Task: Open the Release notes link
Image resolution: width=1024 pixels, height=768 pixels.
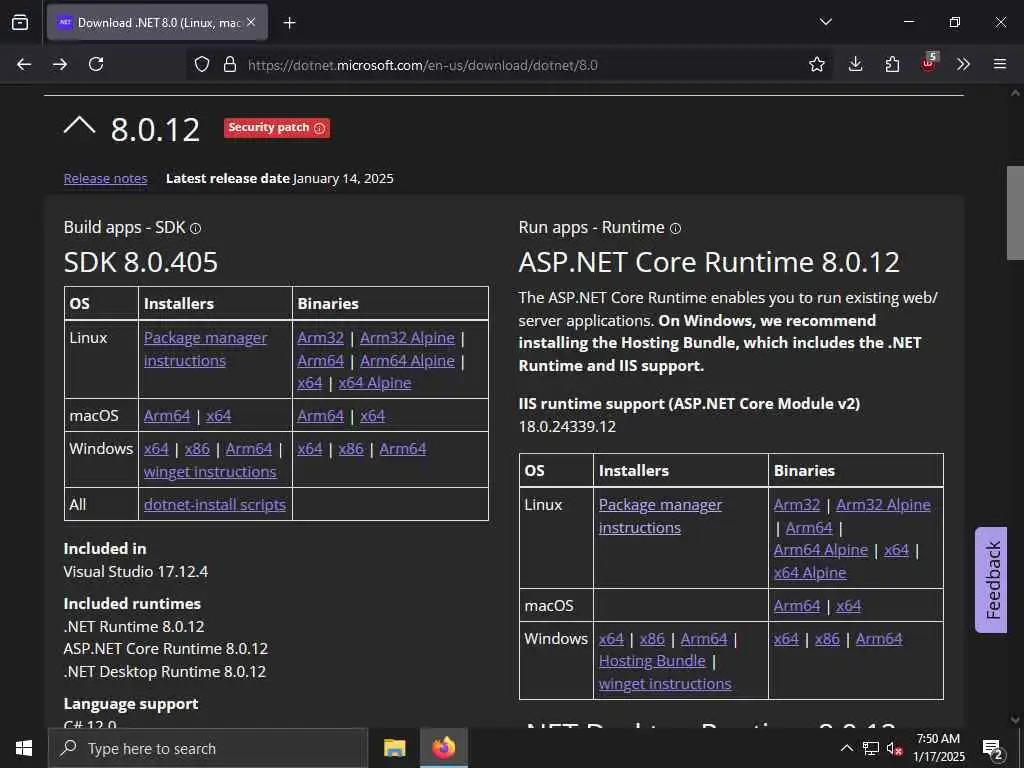Action: coord(105,178)
